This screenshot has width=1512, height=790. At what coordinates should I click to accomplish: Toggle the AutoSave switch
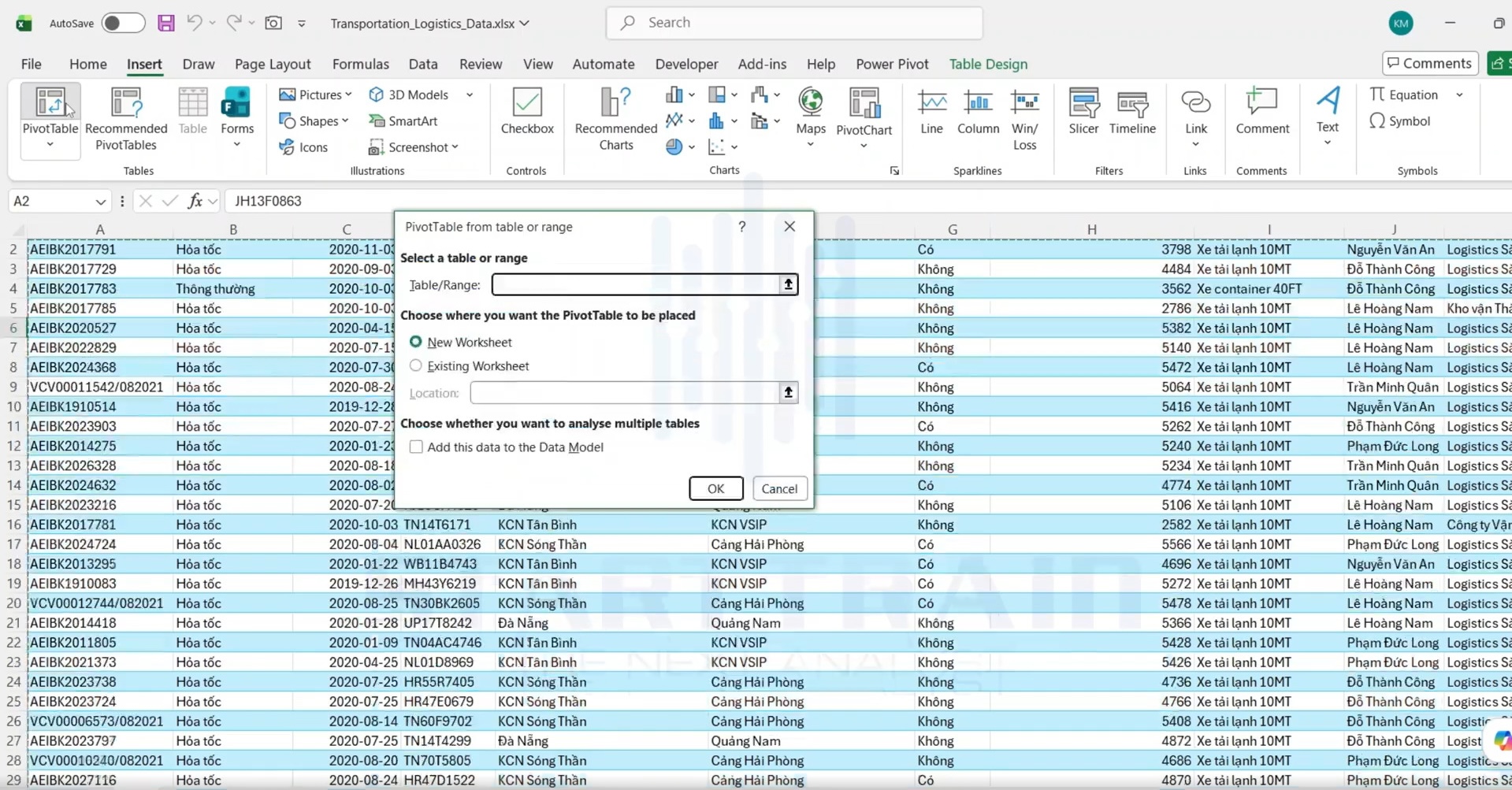pos(124,23)
